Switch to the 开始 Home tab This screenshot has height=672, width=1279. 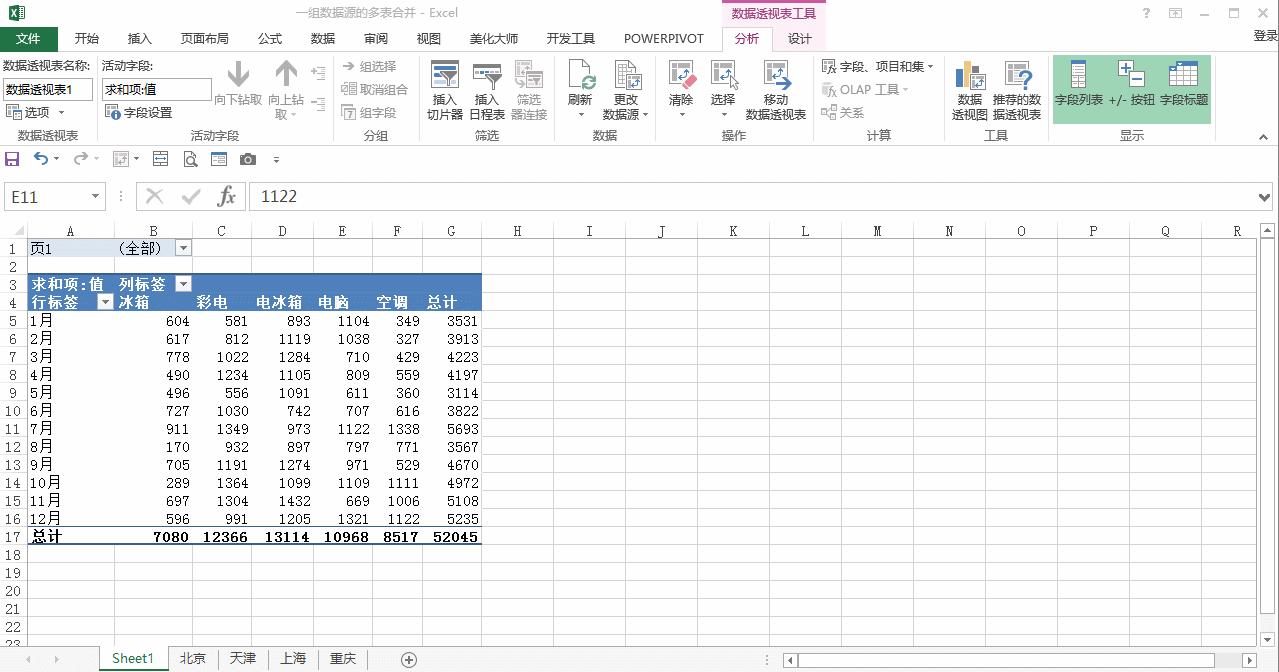click(x=87, y=39)
